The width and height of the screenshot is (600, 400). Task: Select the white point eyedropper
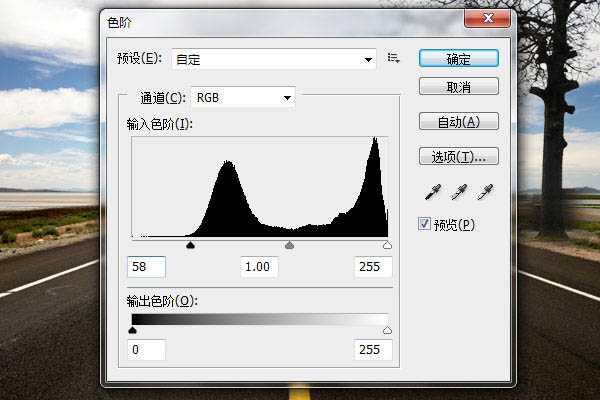[486, 191]
